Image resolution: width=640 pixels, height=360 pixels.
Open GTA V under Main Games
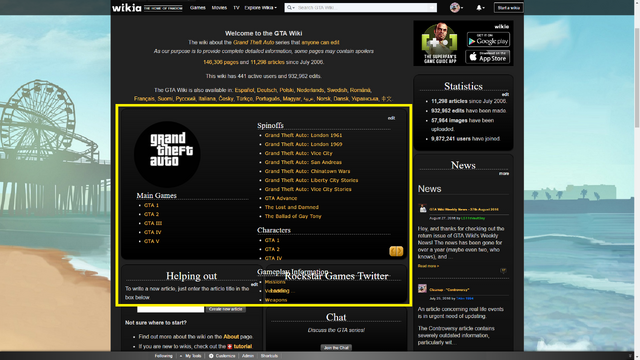[x=151, y=241]
